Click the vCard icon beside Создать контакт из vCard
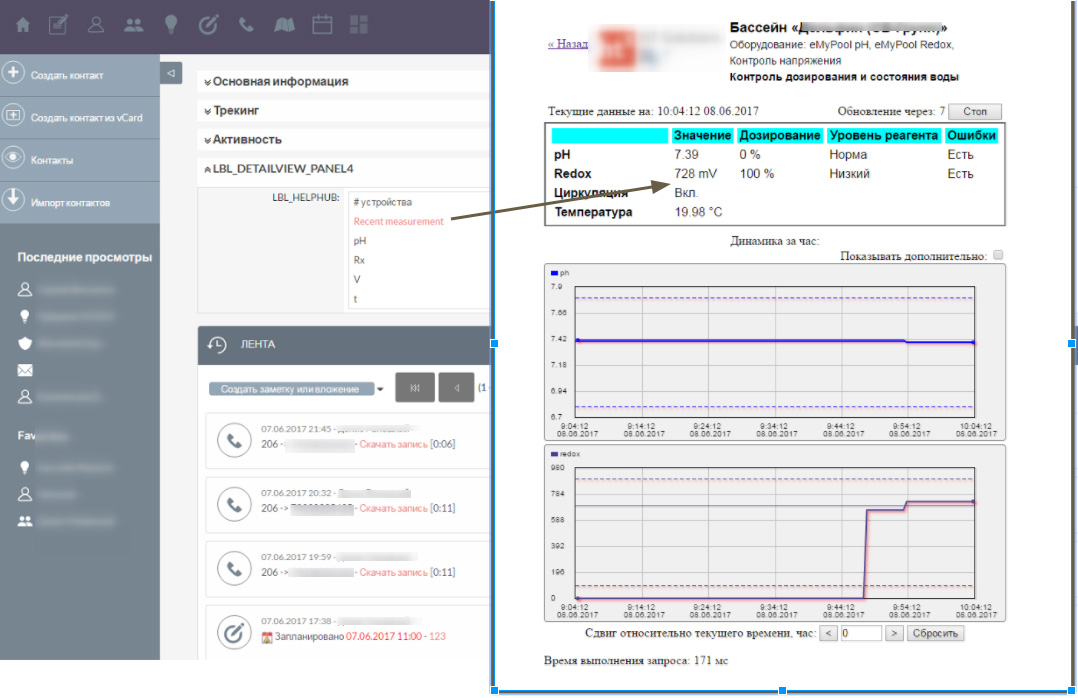 13,115
